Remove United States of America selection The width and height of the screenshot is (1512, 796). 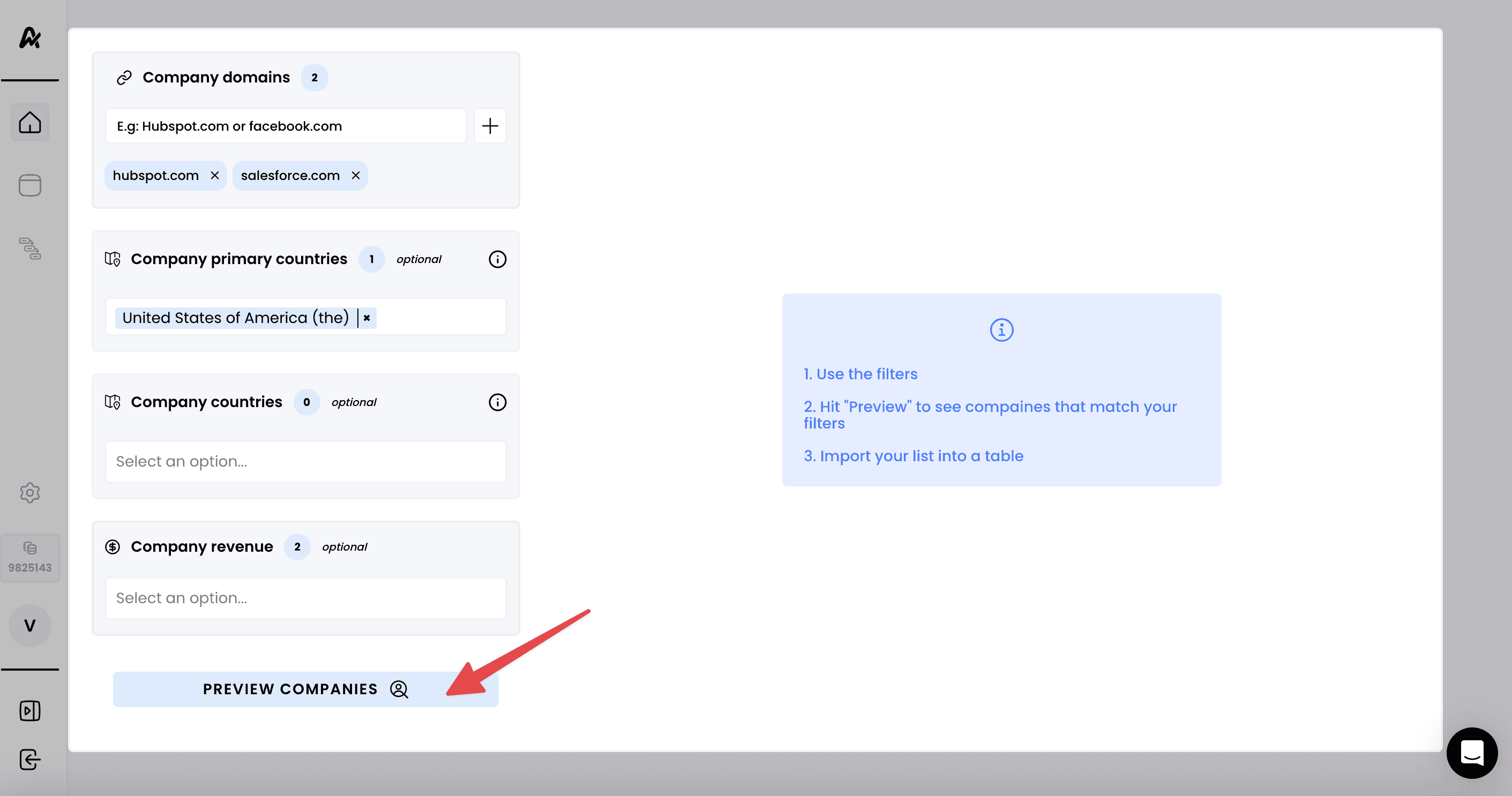[x=367, y=318]
